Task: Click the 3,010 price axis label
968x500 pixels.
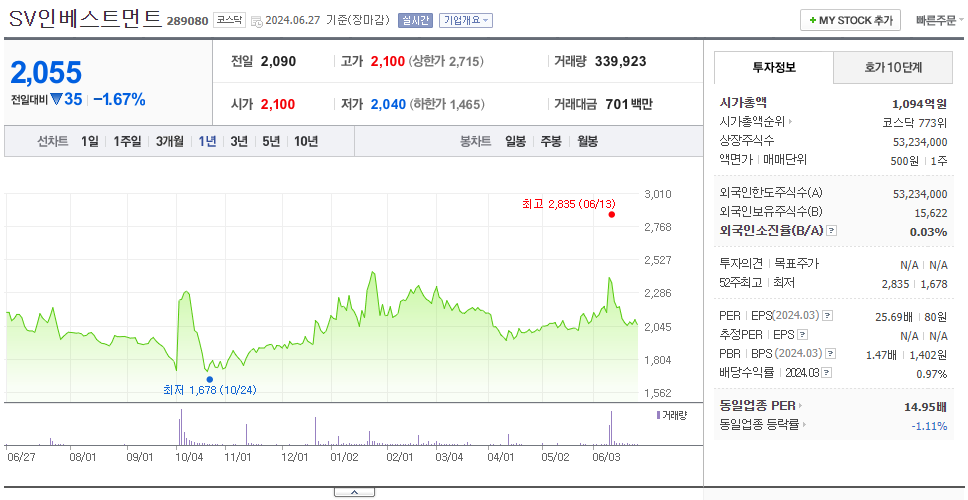Action: tap(657, 194)
